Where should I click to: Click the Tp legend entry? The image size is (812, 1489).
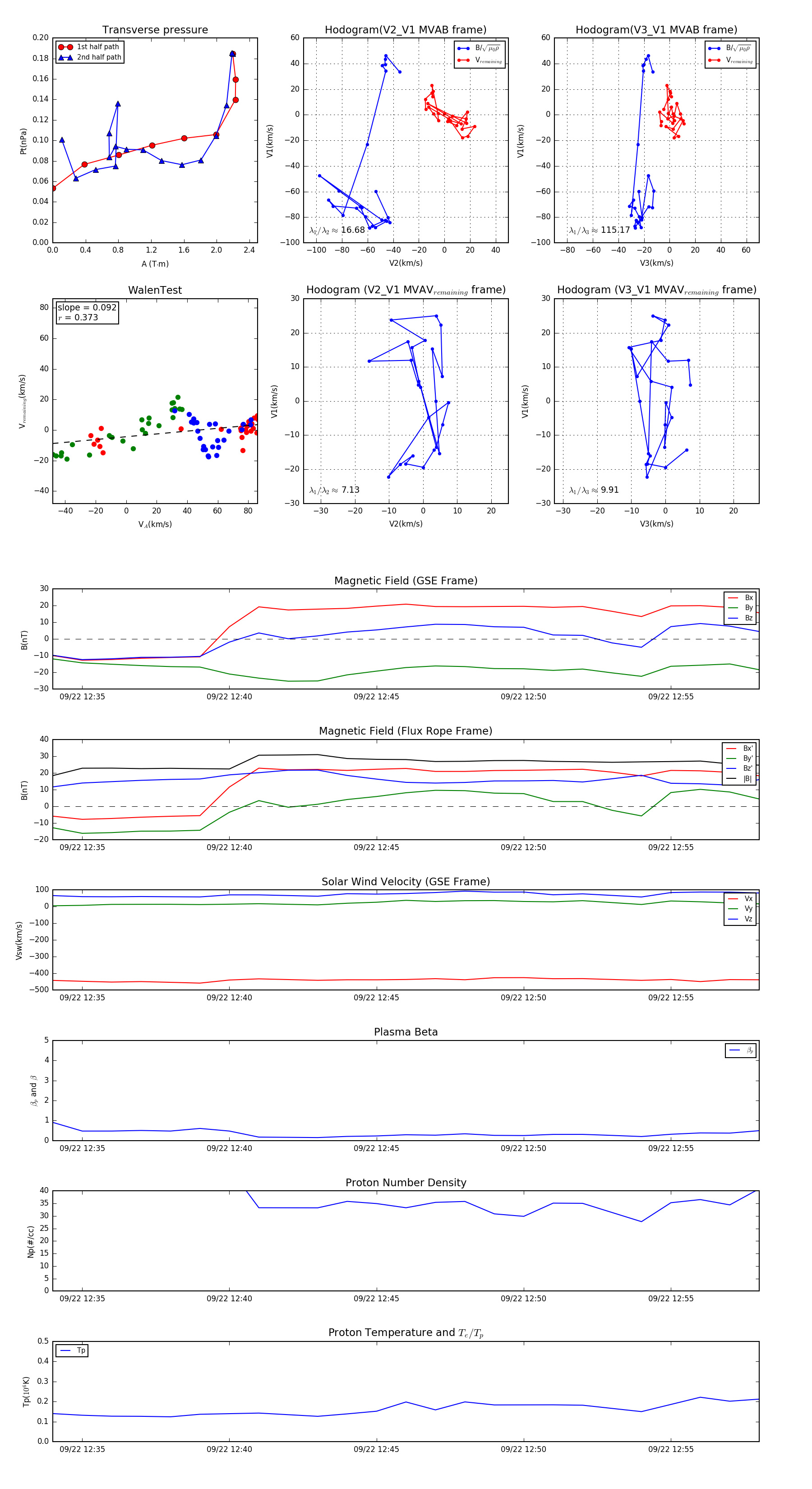(73, 1350)
